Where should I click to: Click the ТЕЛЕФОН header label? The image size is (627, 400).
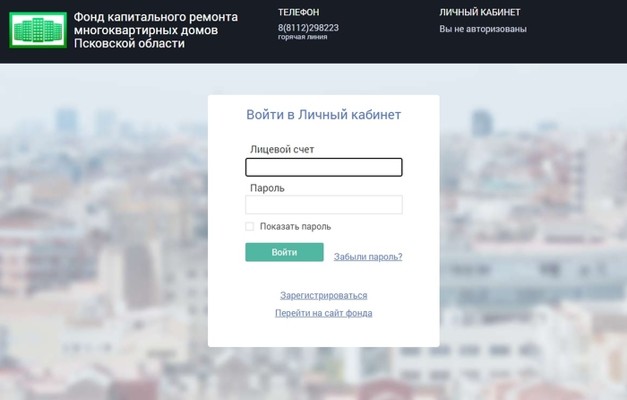(x=298, y=12)
